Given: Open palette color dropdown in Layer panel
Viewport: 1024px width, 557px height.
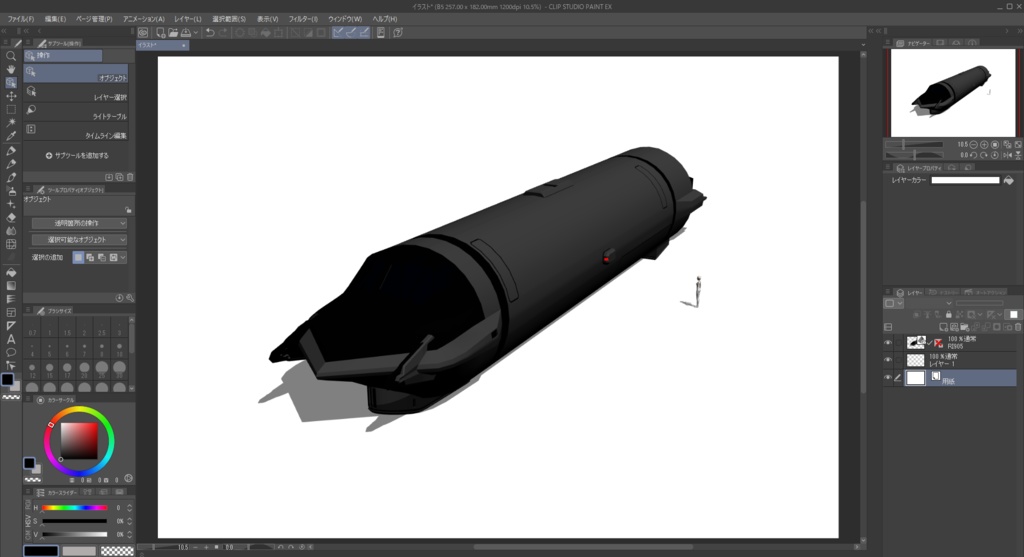Looking at the screenshot, I should point(894,304).
